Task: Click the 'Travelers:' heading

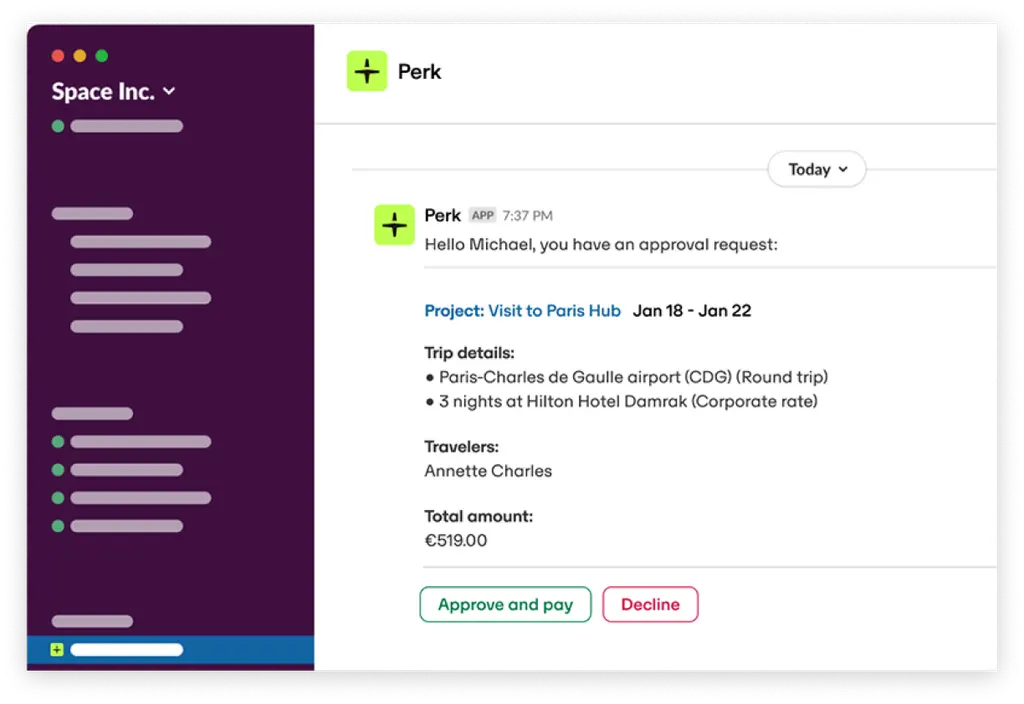Action: click(x=462, y=447)
